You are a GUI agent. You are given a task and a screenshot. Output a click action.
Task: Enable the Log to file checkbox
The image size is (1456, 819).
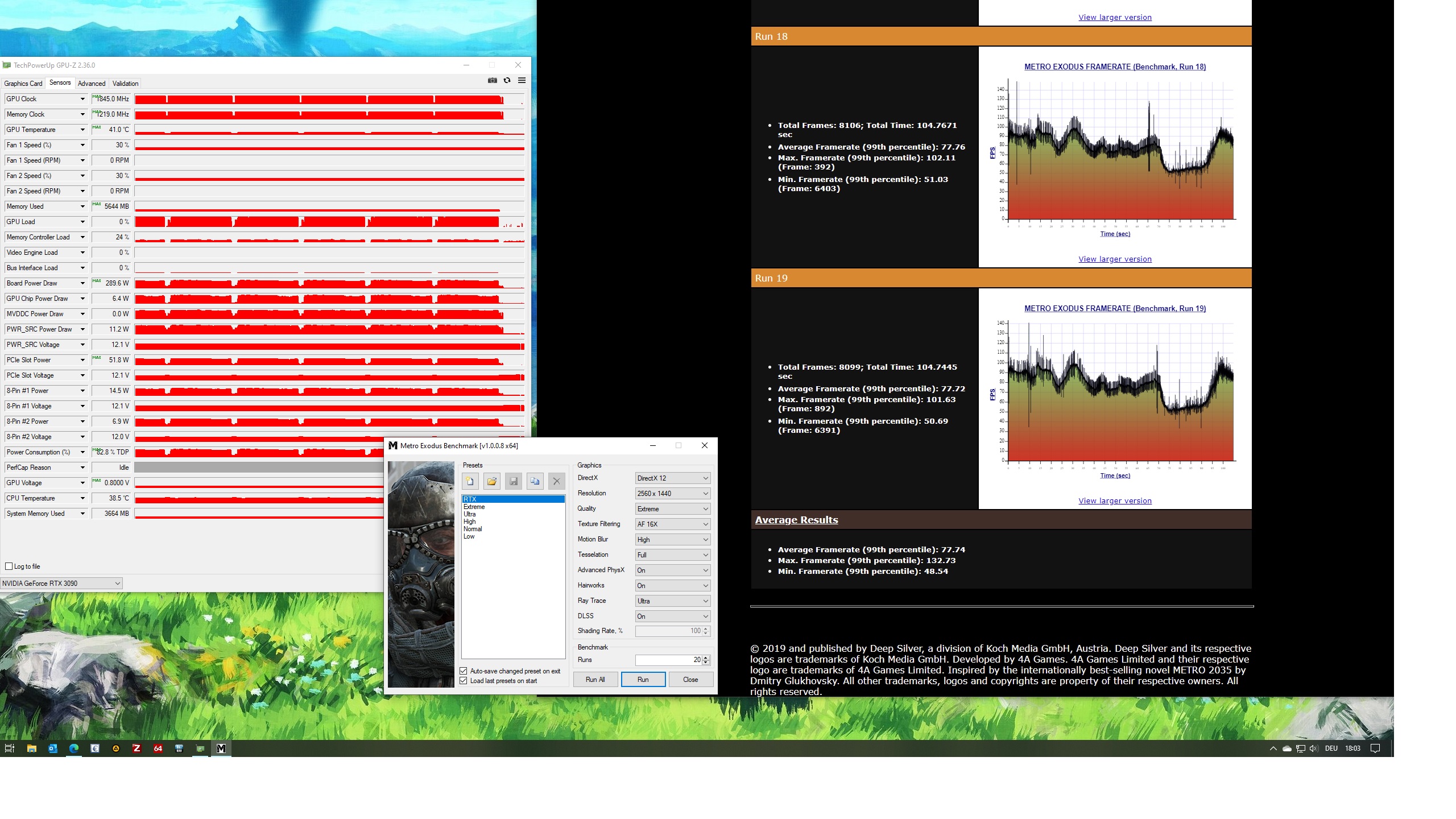coord(9,566)
